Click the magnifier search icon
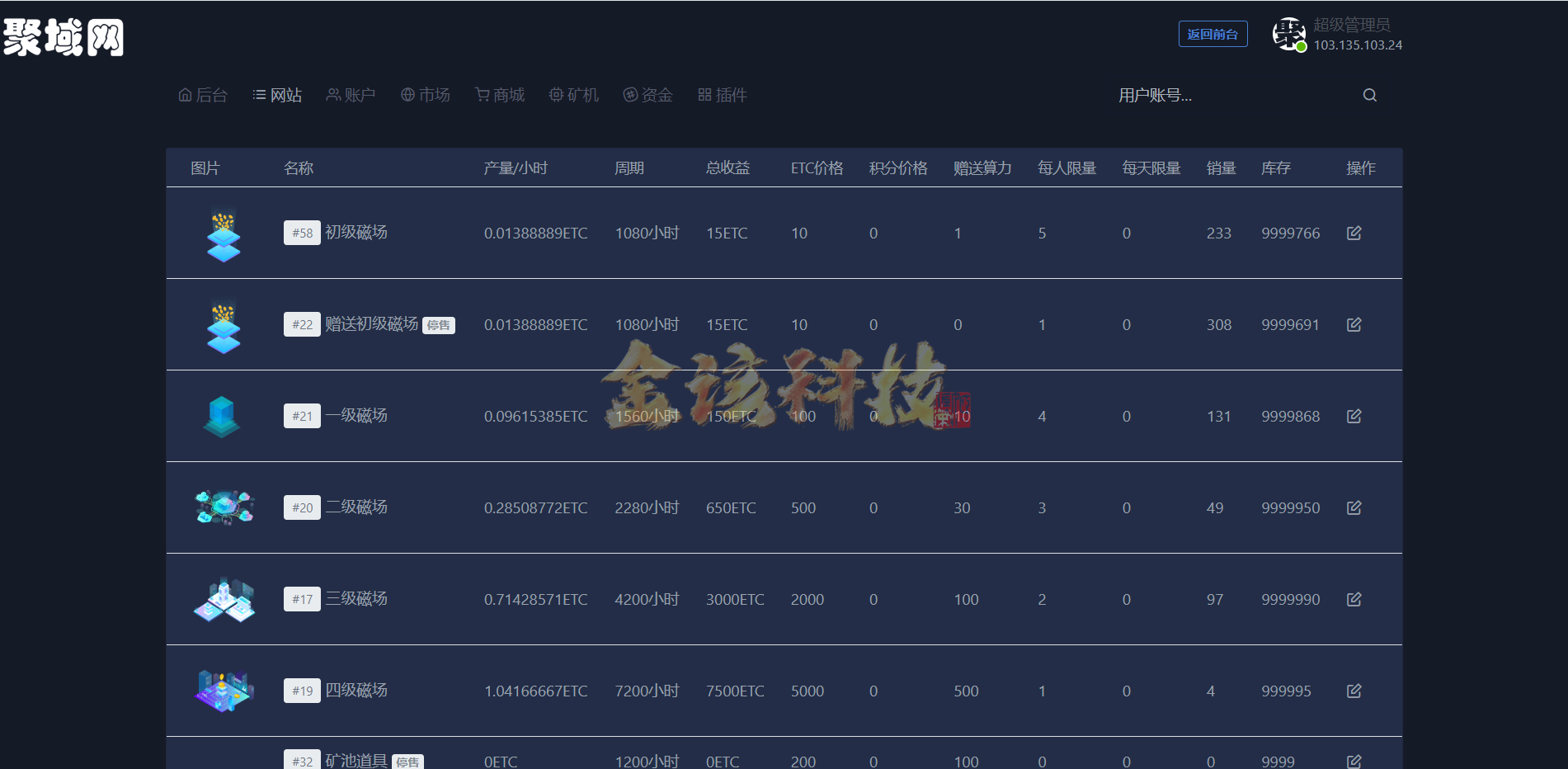This screenshot has height=769, width=1568. tap(1368, 95)
